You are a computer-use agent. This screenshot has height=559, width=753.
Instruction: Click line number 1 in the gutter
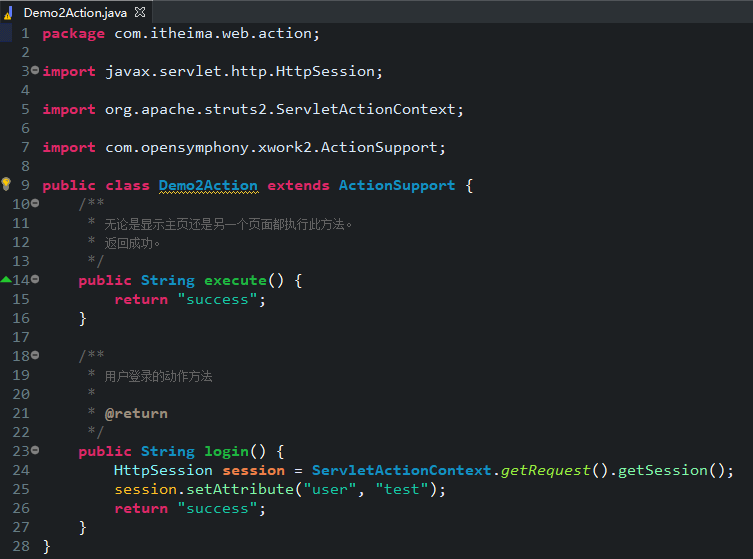25,34
